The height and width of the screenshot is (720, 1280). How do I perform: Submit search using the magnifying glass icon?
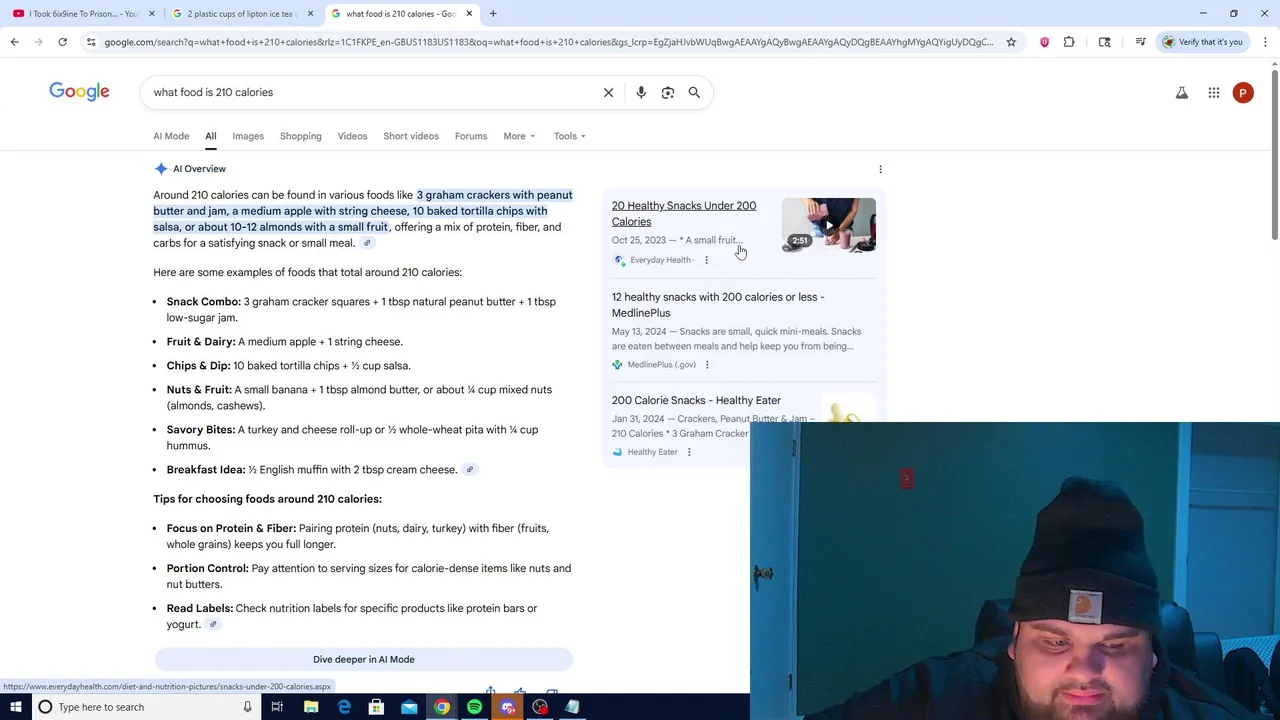click(694, 92)
